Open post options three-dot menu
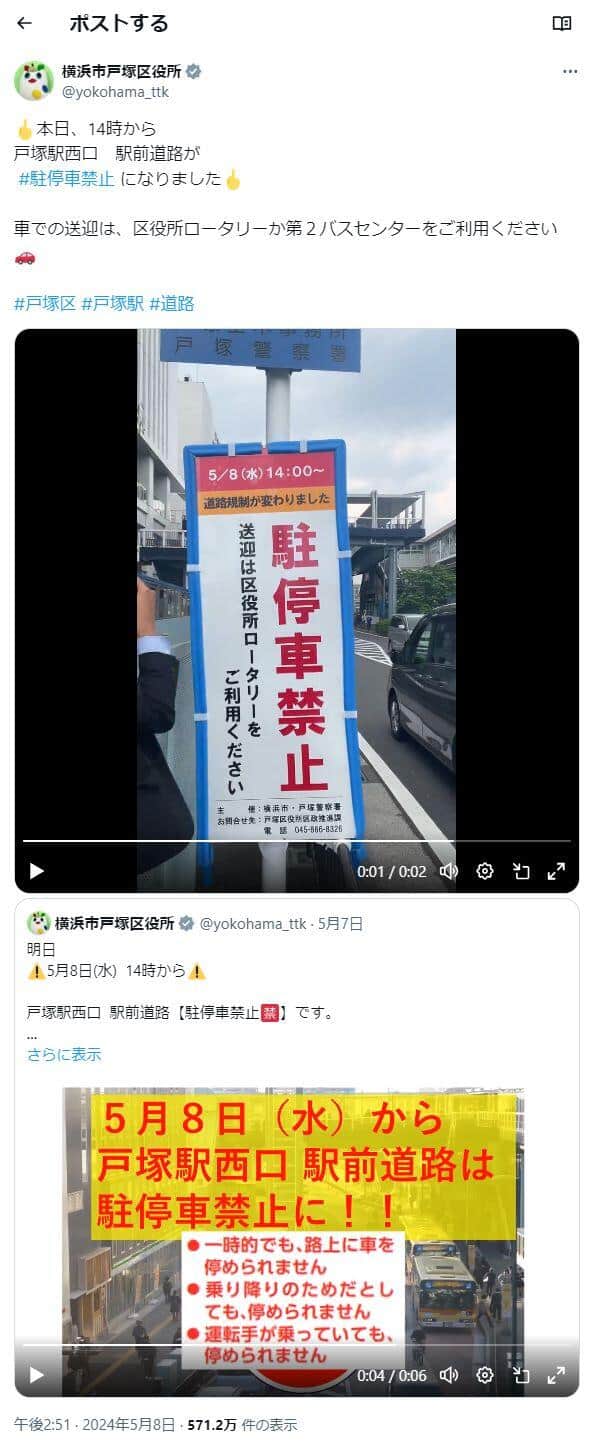The width and height of the screenshot is (593, 1450). (570, 72)
